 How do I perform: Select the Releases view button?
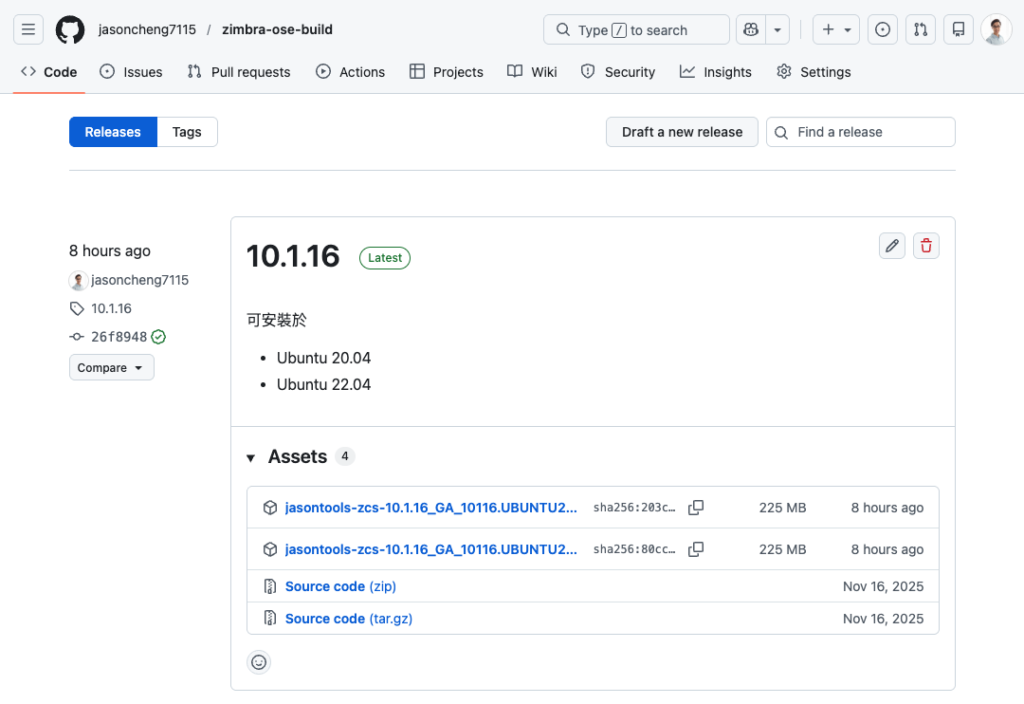pos(113,132)
